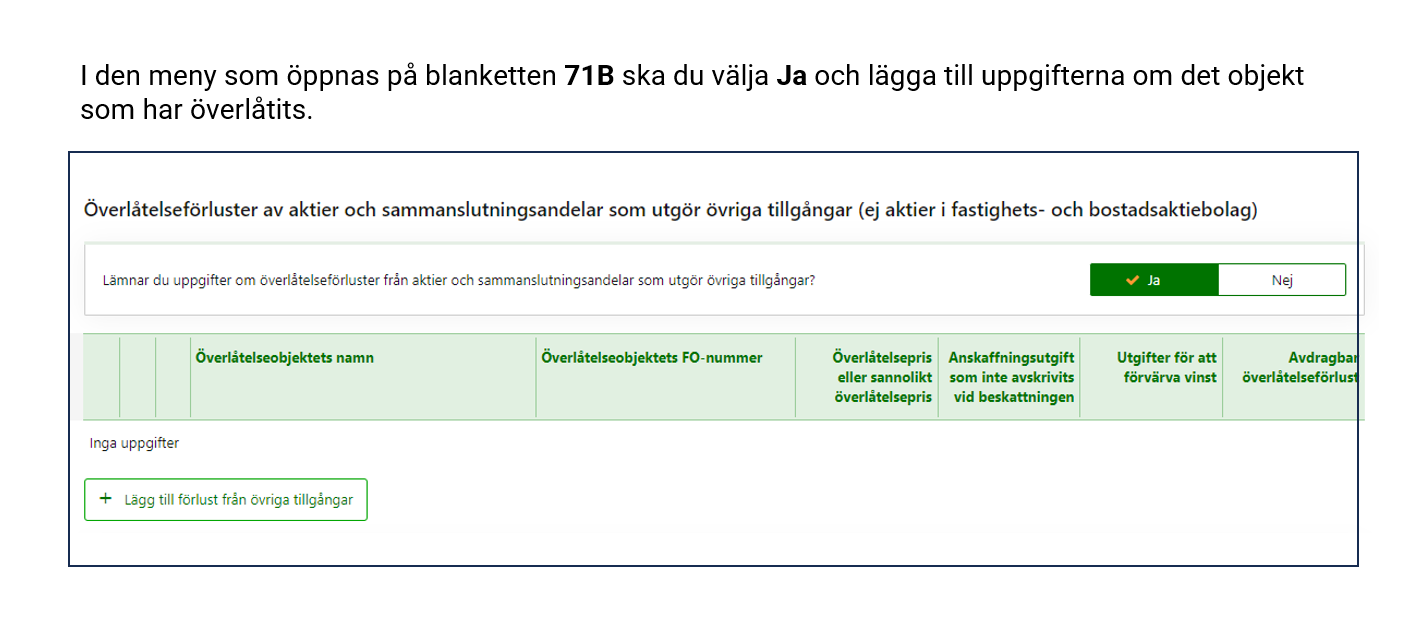This screenshot has height=619, width=1423.
Task: Click the Anskaffningsutgift som inte avskrivits header
Action: point(1010,377)
